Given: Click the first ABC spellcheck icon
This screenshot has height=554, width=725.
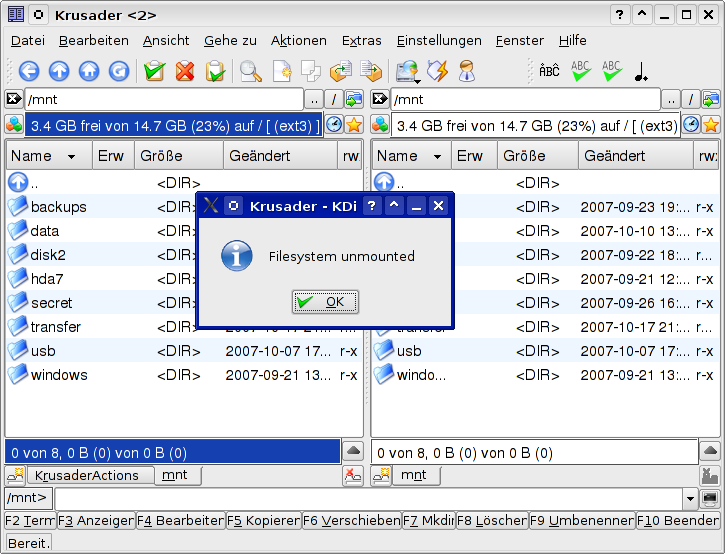Looking at the screenshot, I should [x=581, y=71].
